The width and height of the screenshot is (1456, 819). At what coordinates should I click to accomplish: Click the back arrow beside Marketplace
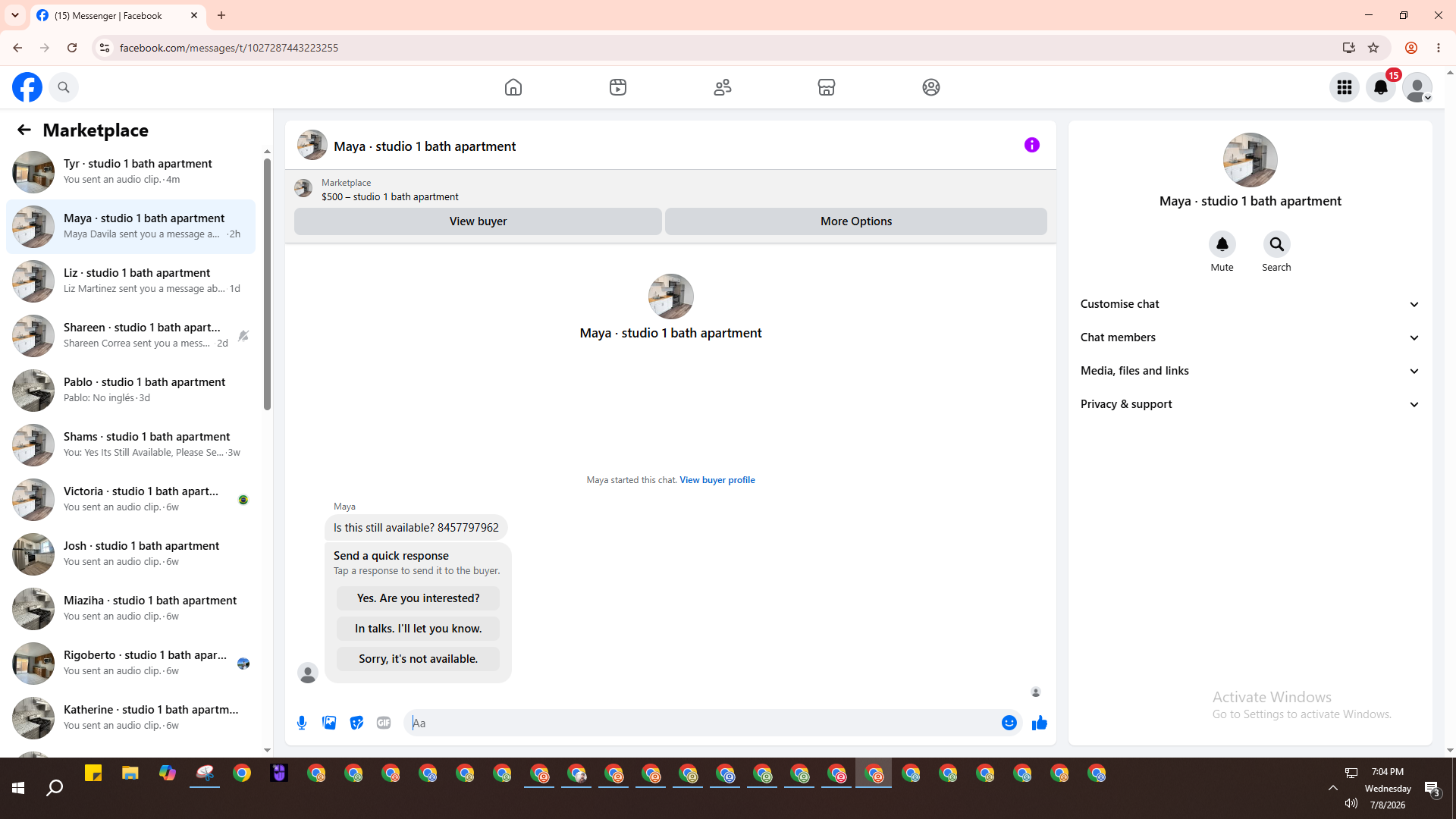tap(24, 130)
